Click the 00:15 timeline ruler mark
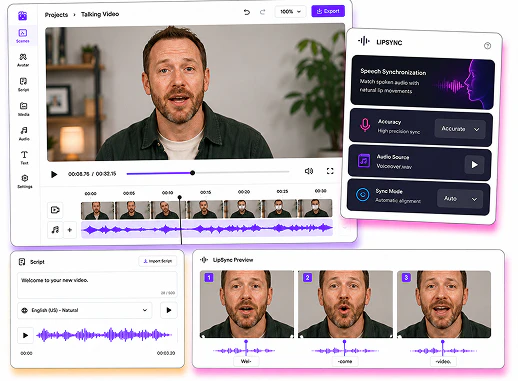519x381 pixels. (205, 192)
